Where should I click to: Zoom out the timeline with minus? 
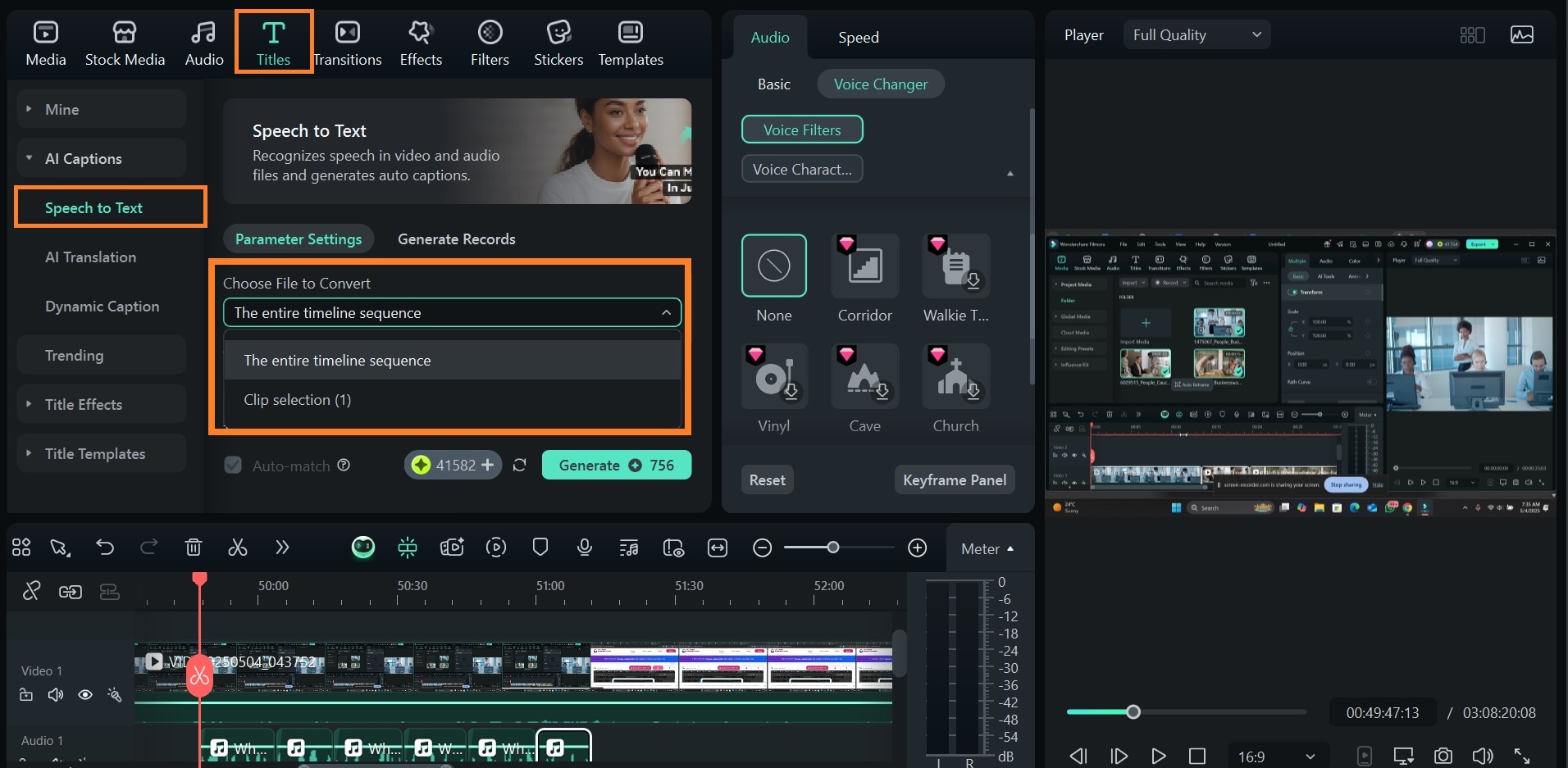[762, 548]
